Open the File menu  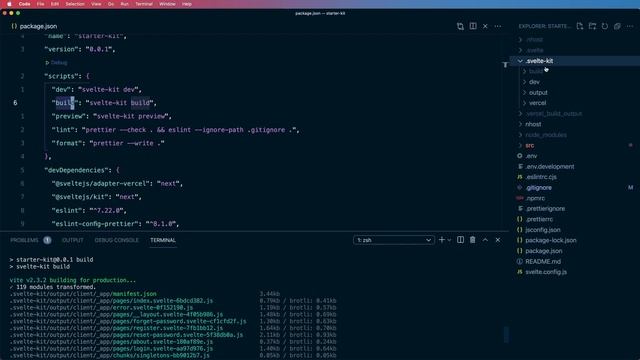[40, 4]
